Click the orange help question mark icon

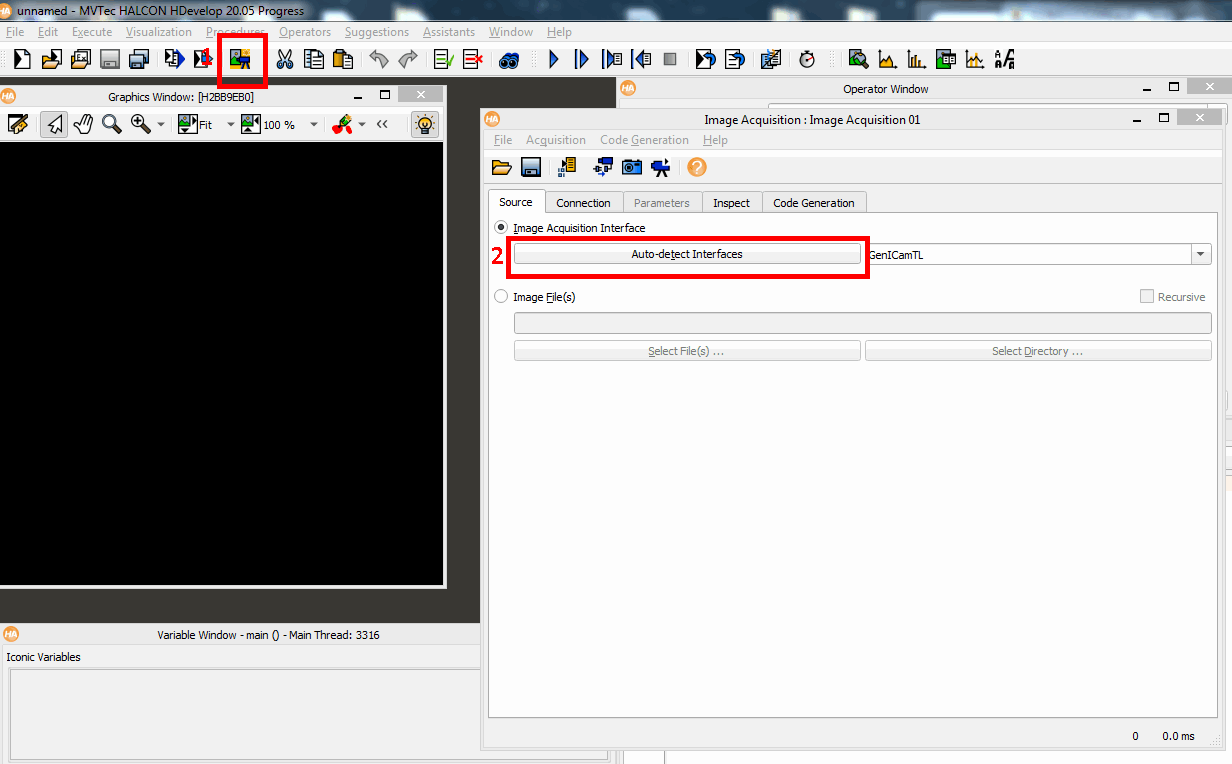click(x=696, y=168)
